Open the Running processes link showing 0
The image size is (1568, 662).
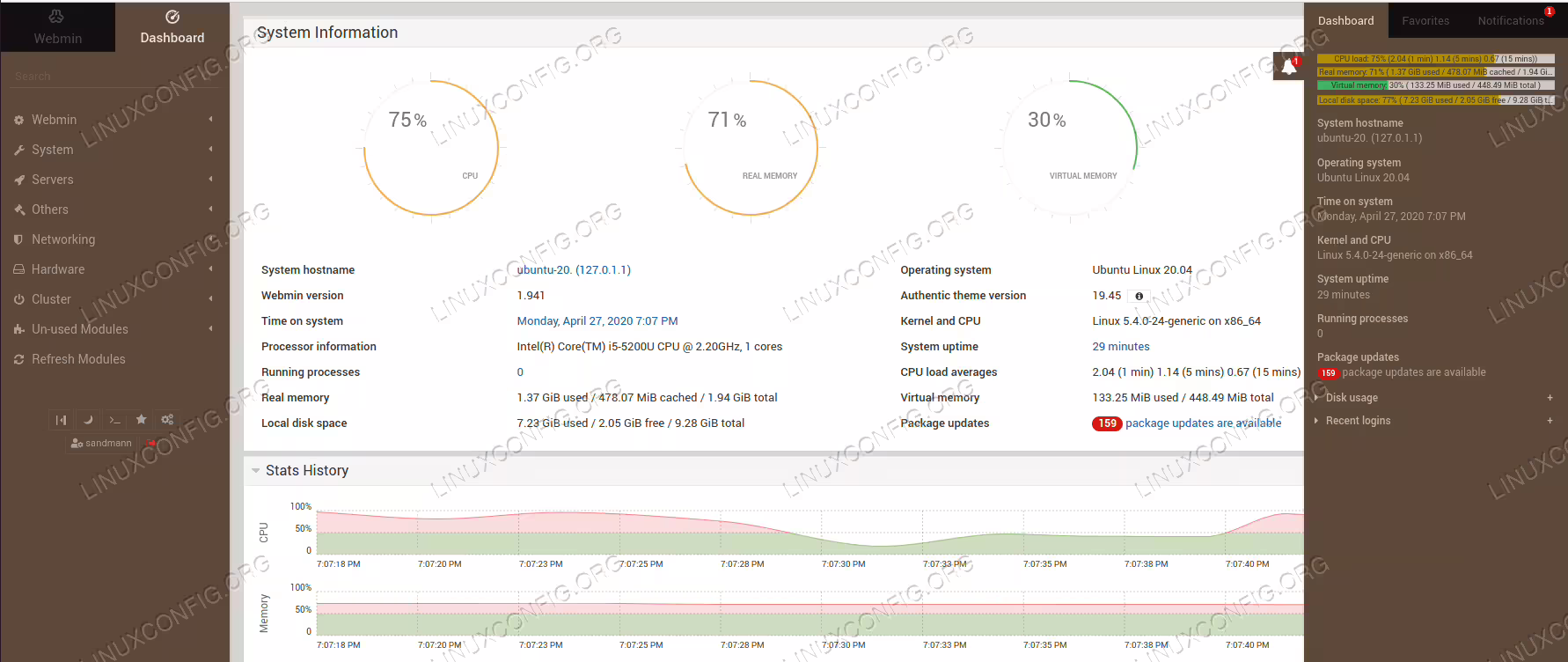(x=520, y=372)
